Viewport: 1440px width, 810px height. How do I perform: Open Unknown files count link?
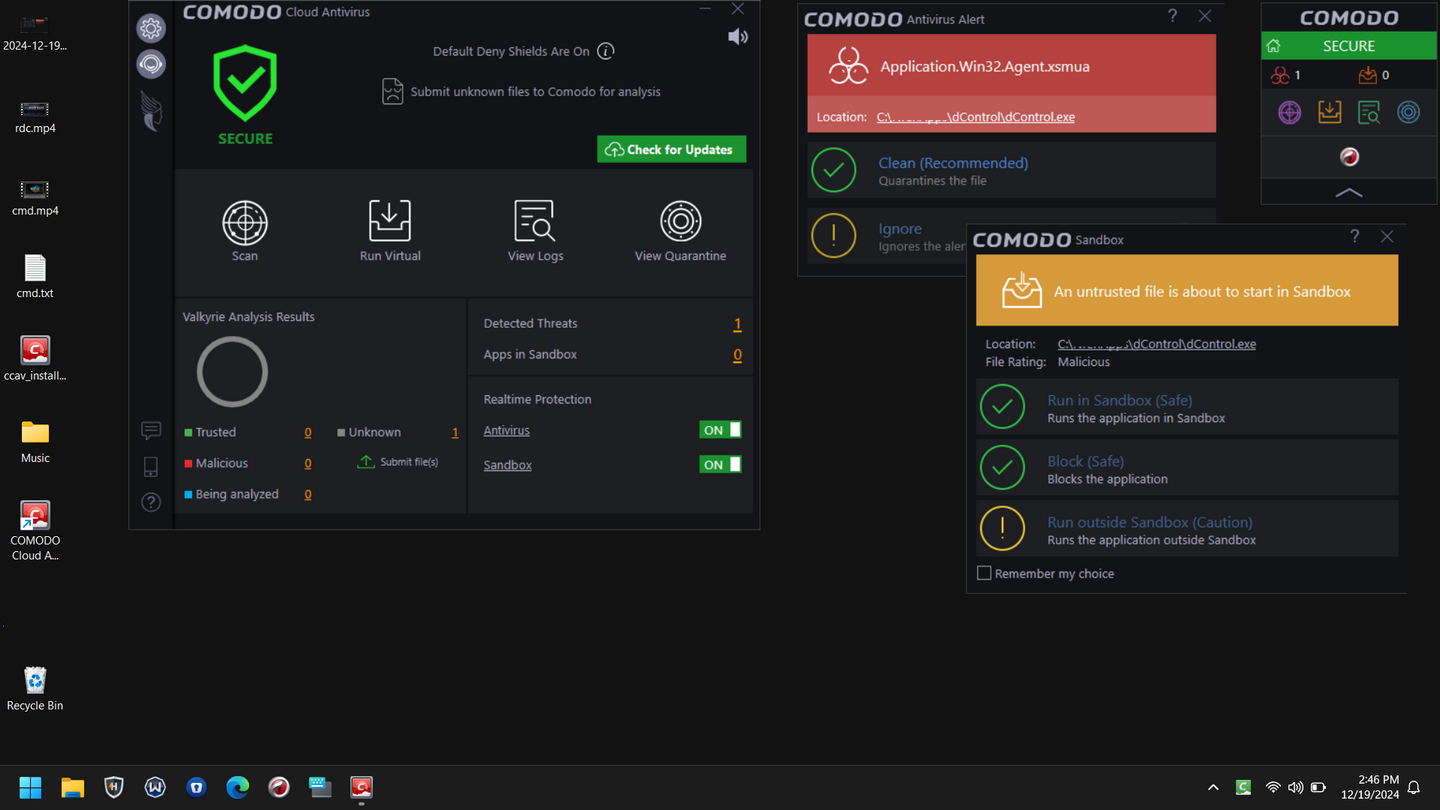coord(455,433)
